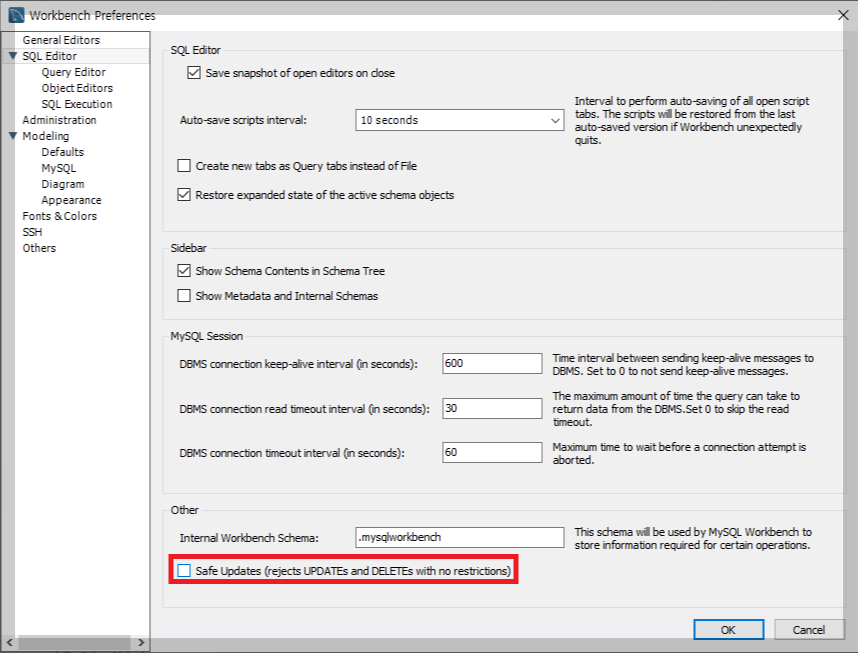The height and width of the screenshot is (653, 858).
Task: Select Administration in the sidebar
Action: [60, 120]
